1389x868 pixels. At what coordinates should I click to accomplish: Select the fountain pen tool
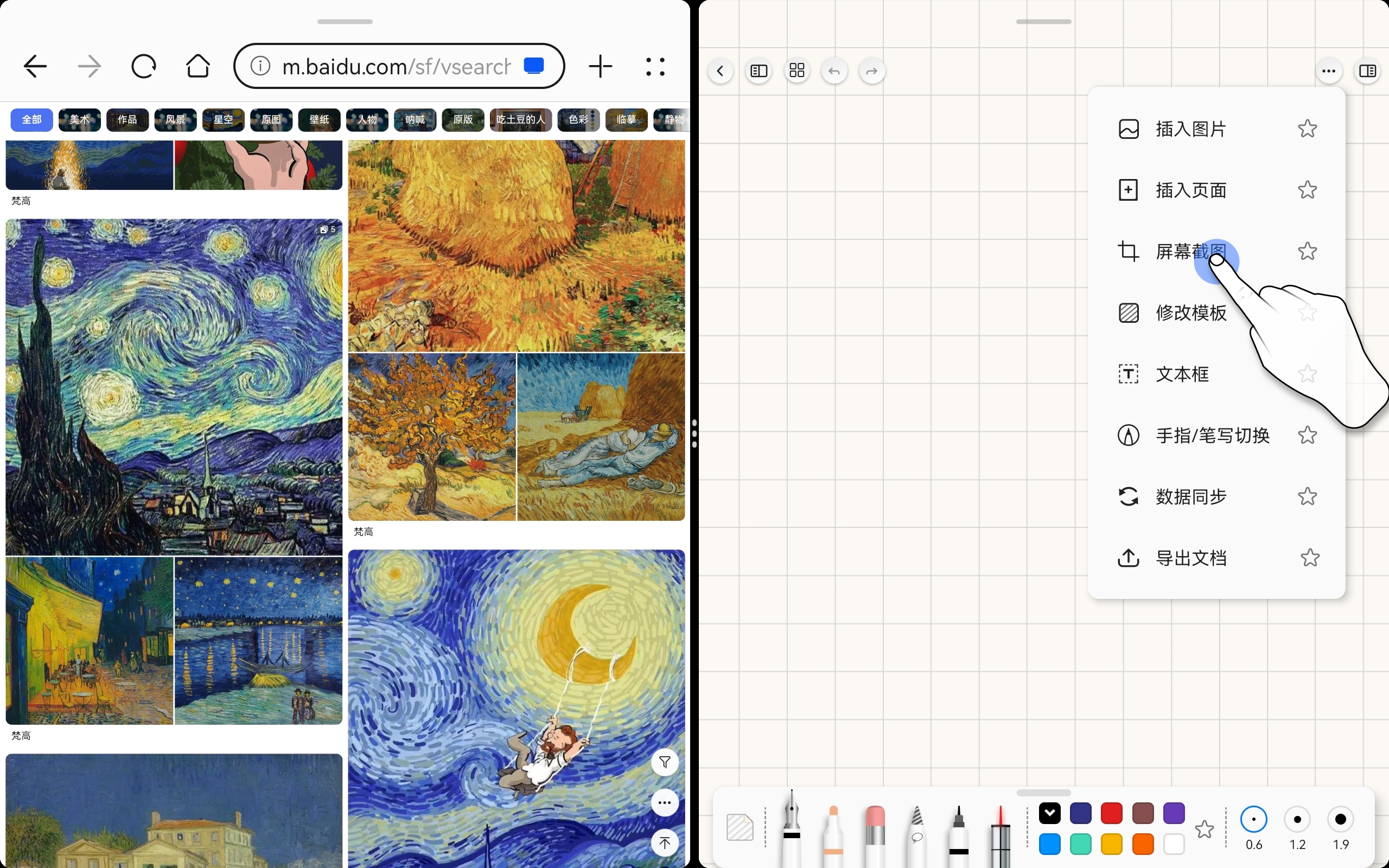click(x=792, y=828)
